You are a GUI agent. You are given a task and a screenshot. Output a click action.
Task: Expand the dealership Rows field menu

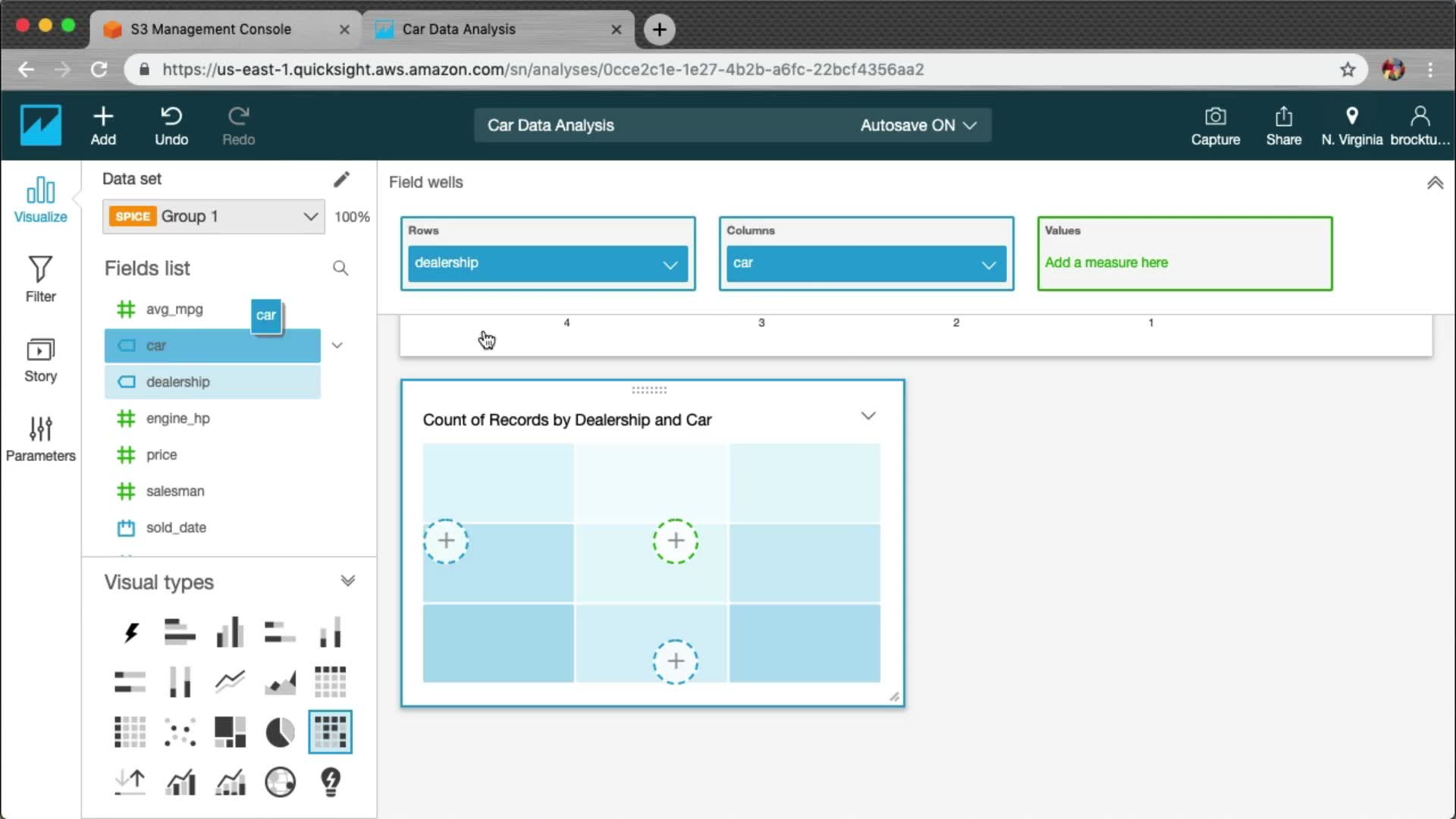(x=670, y=265)
